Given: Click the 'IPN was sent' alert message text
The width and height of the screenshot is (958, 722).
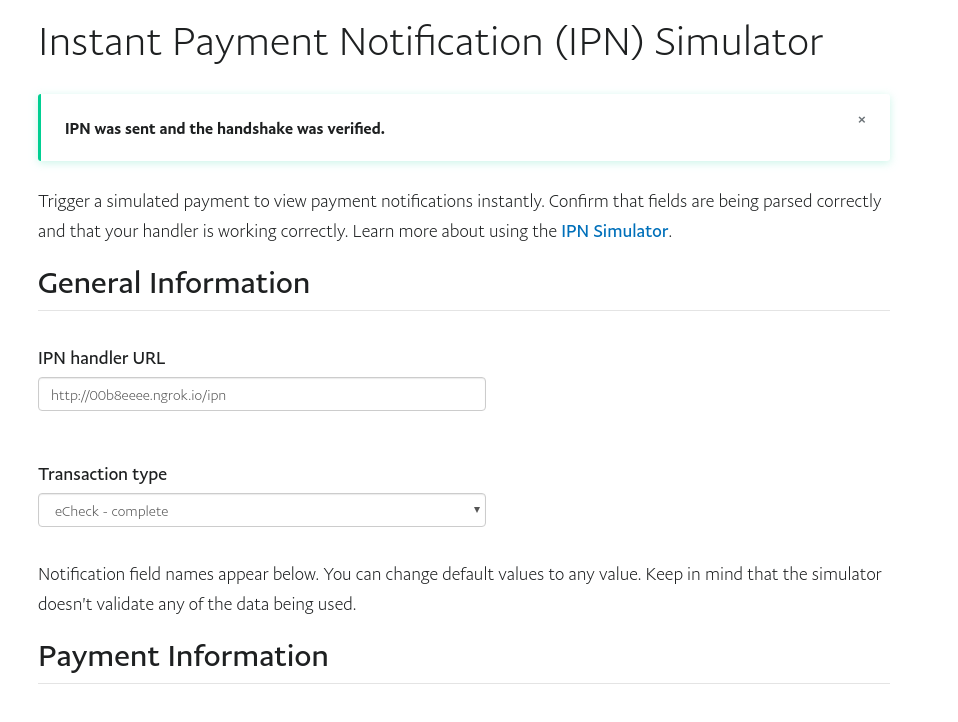Looking at the screenshot, I should (x=224, y=129).
